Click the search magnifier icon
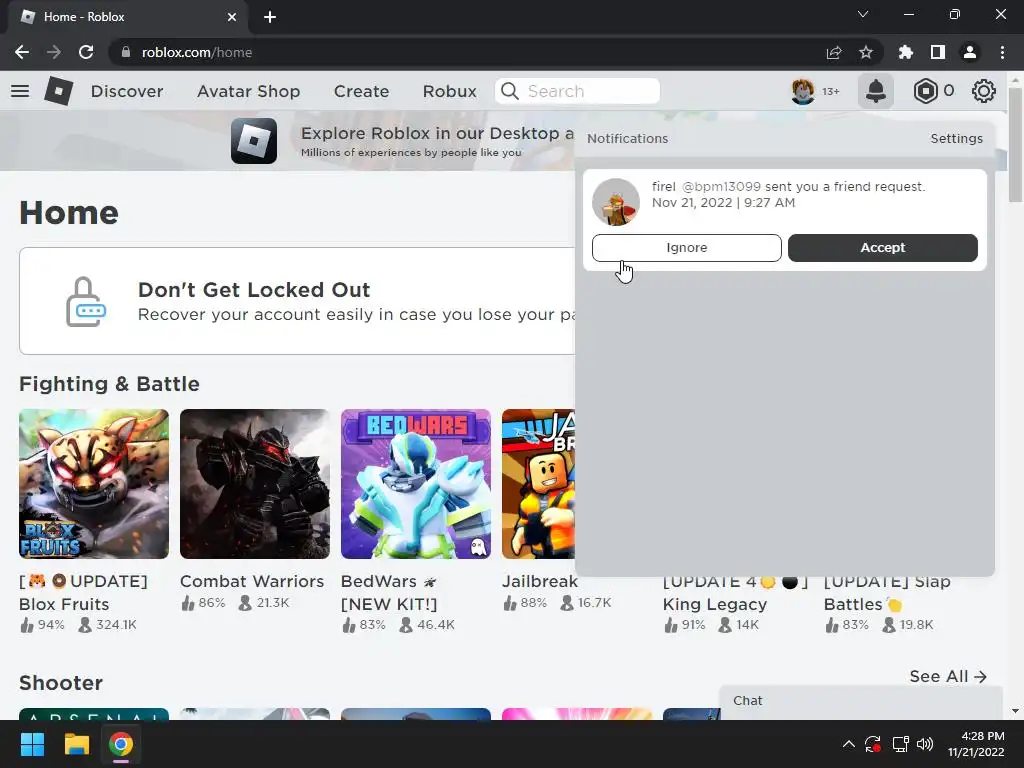Viewport: 1024px width, 768px height. click(x=509, y=91)
